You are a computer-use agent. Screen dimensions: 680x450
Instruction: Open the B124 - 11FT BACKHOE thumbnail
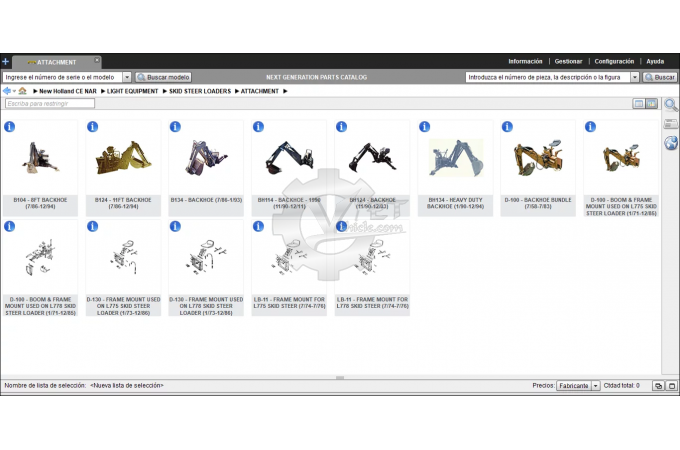click(123, 158)
